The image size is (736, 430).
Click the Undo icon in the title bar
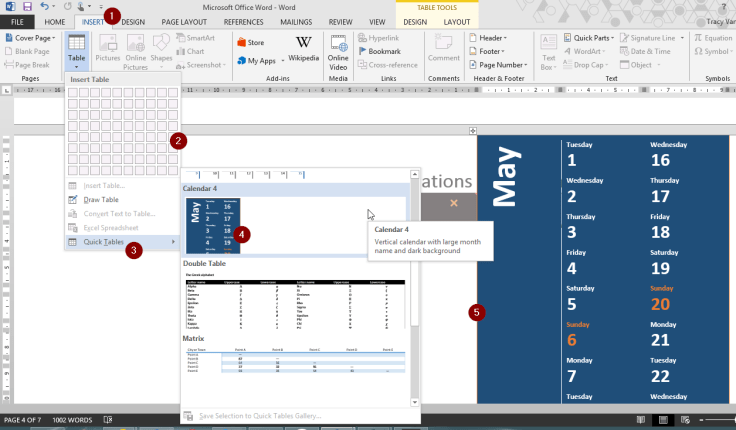[x=45, y=7]
